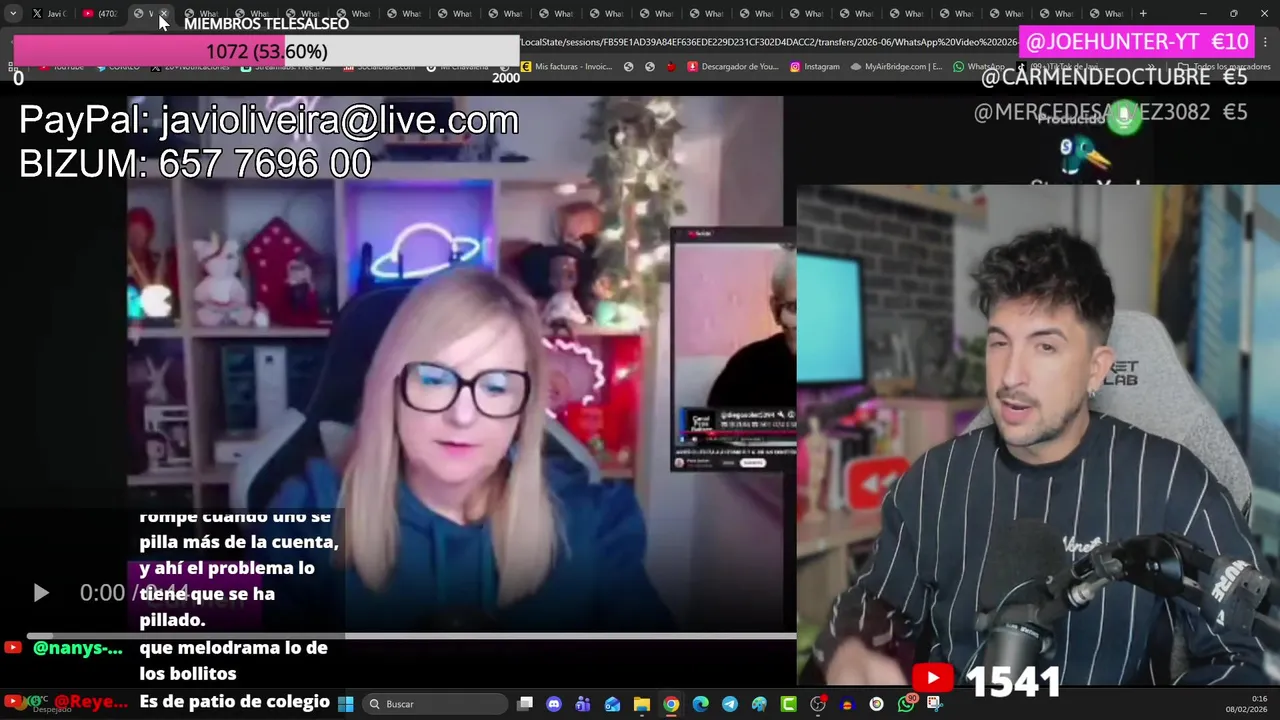Click the green microphone indicator icon
Image resolution: width=1280 pixels, height=720 pixels.
pyautogui.click(x=1123, y=118)
